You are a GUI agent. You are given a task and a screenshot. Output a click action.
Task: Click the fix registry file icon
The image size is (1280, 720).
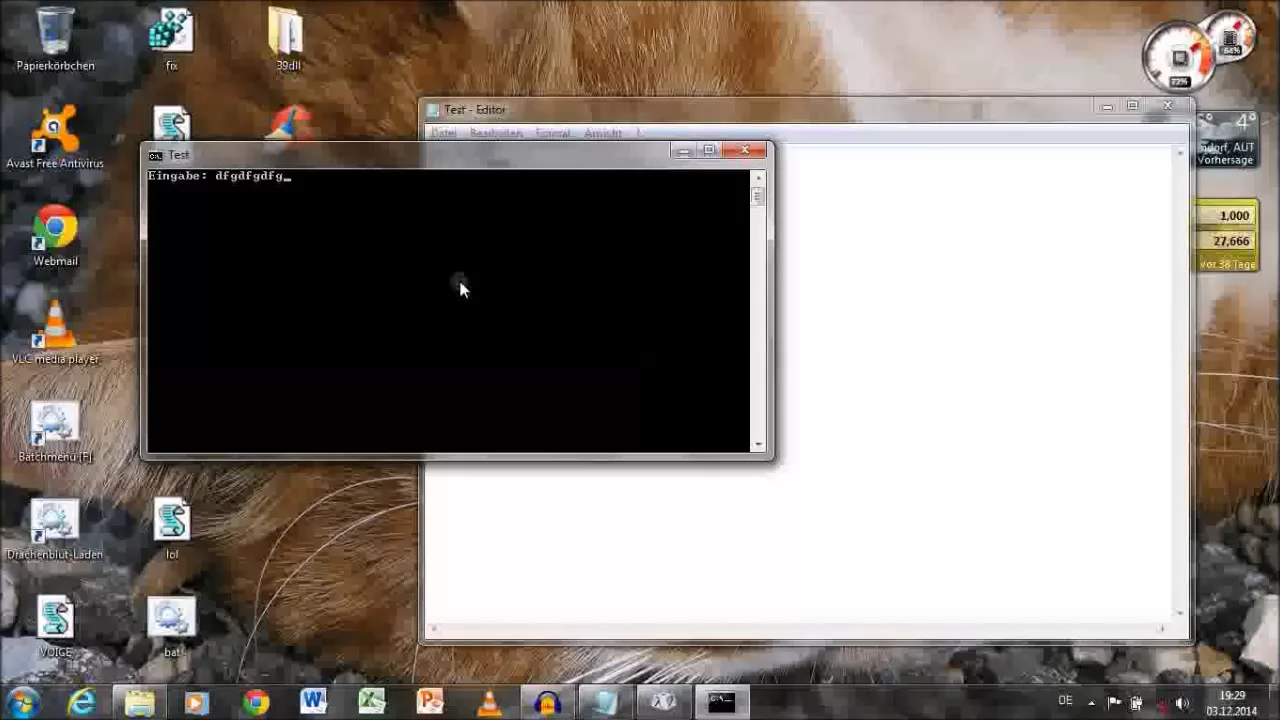click(171, 33)
